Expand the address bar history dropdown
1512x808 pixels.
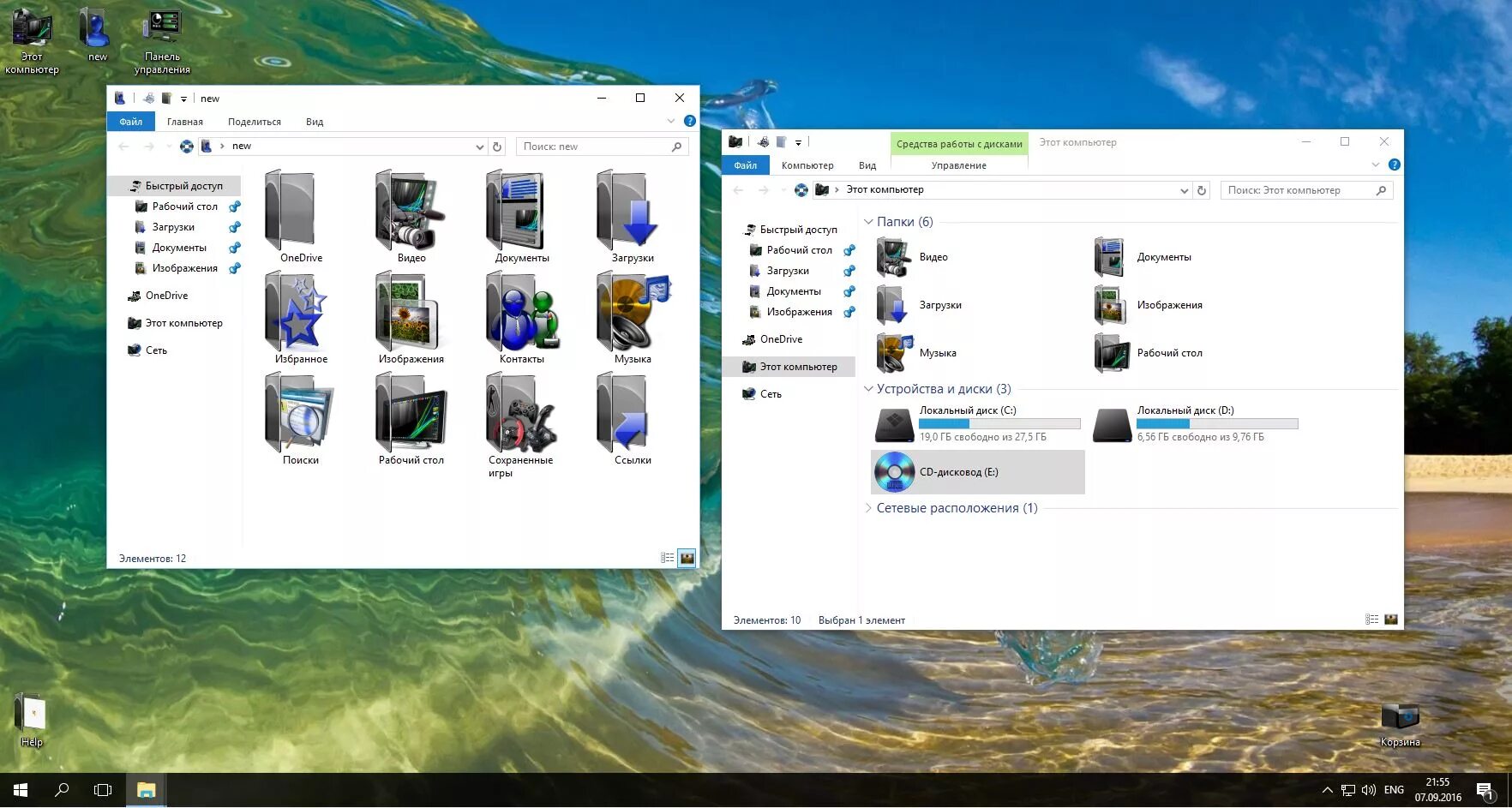point(480,146)
